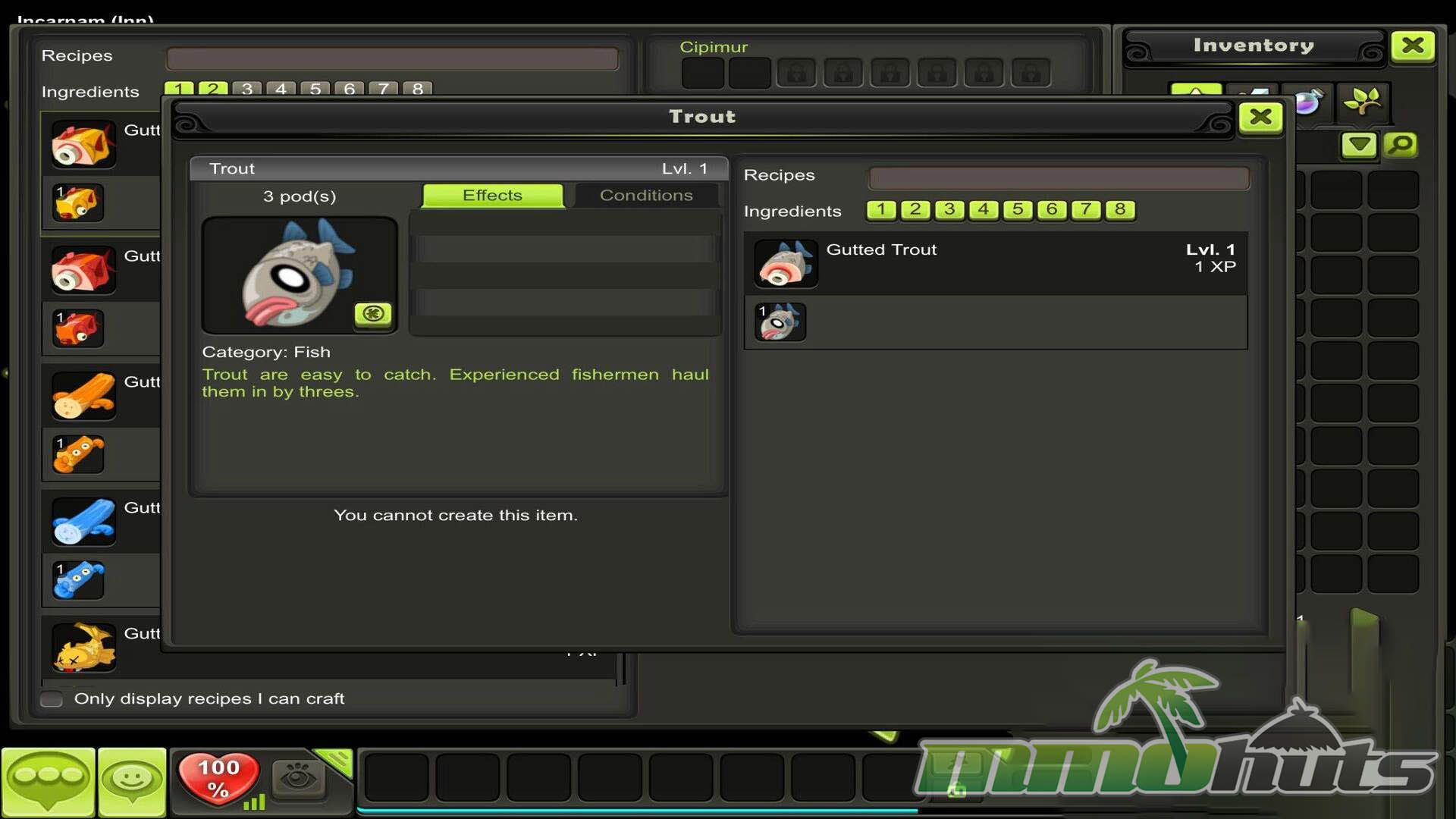Viewport: 1456px width, 819px height.
Task: Toggle ingredient count filter 8 in Trout window
Action: 1120,209
